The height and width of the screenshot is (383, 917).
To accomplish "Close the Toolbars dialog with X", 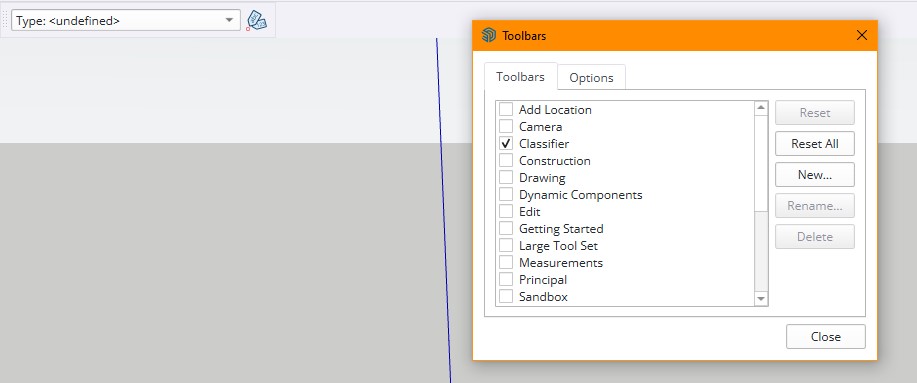I will point(861,36).
